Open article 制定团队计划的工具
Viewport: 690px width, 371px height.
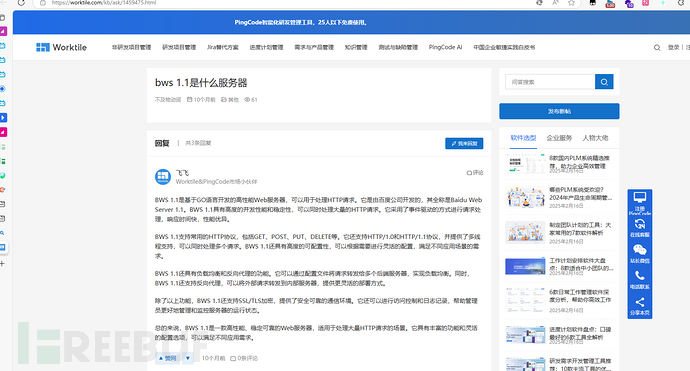[x=580, y=229]
